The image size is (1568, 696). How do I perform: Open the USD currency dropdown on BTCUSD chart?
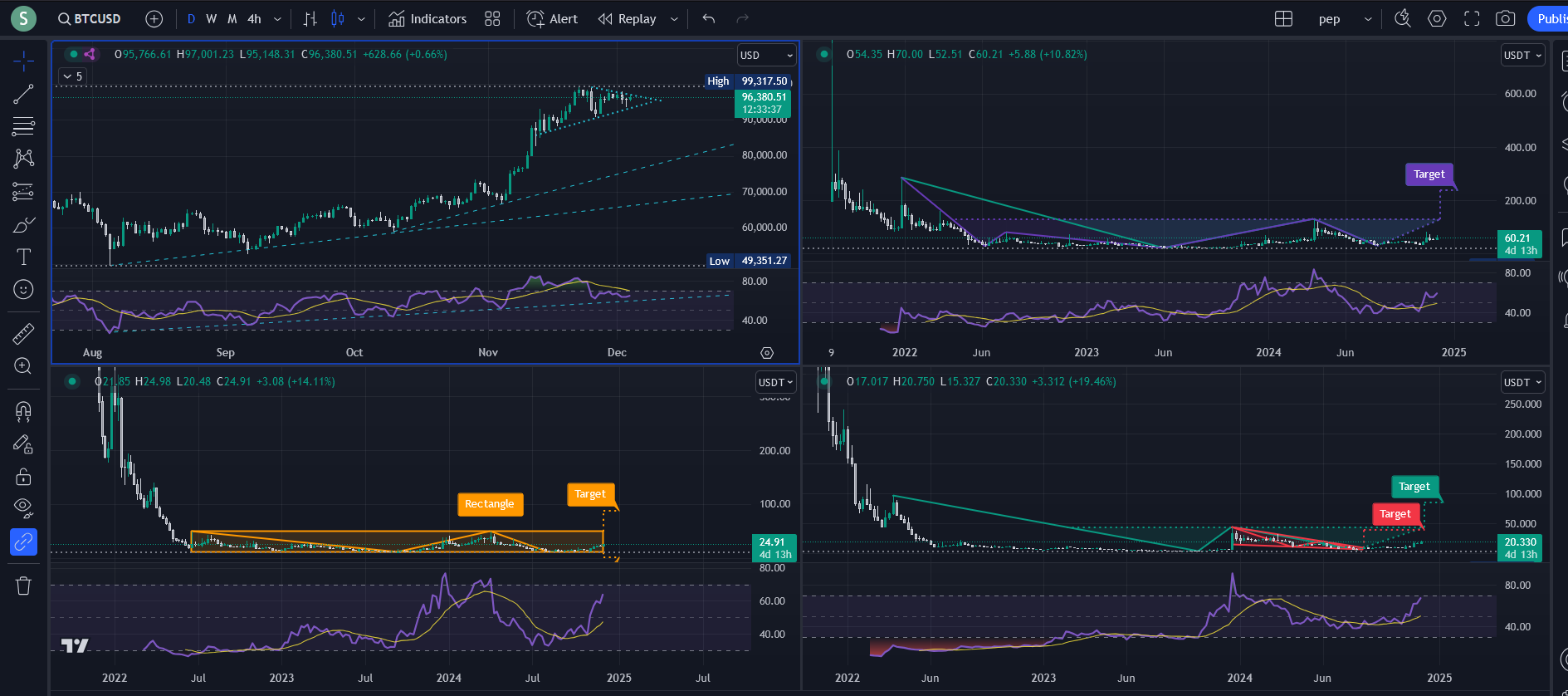[x=766, y=55]
